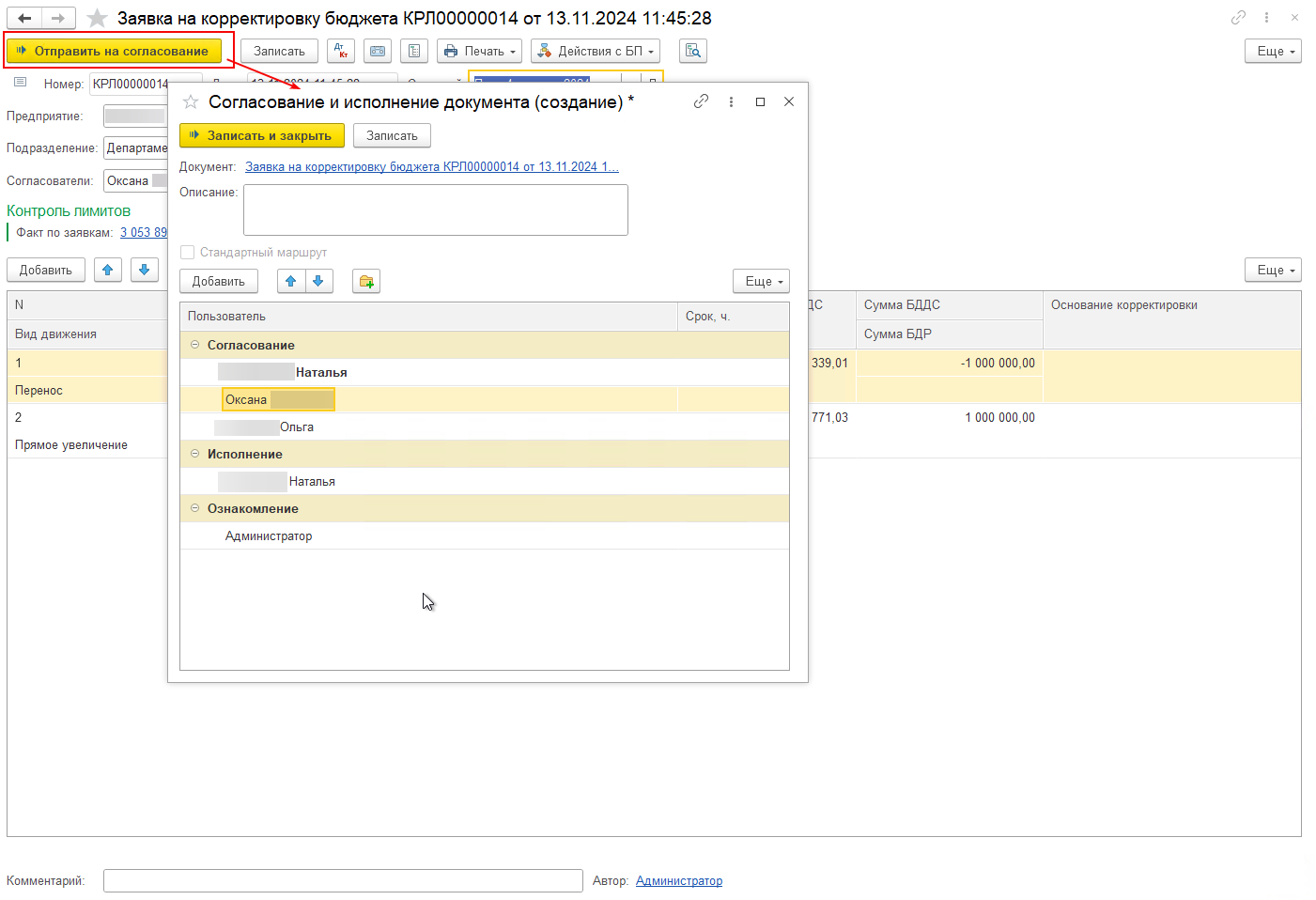Click the toolbar icon left of the report icon
The height and width of the screenshot is (900, 1316).
[x=378, y=51]
